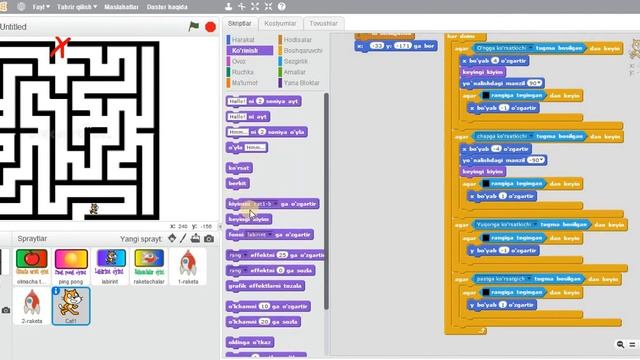
Task: Select the Grow sprite tool in top toolbar
Action: pos(255,7)
